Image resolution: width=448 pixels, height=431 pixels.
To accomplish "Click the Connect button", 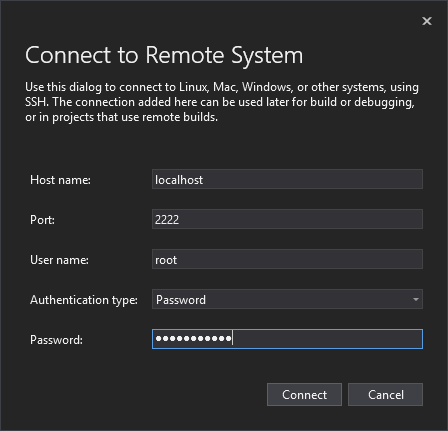I will tap(304, 395).
